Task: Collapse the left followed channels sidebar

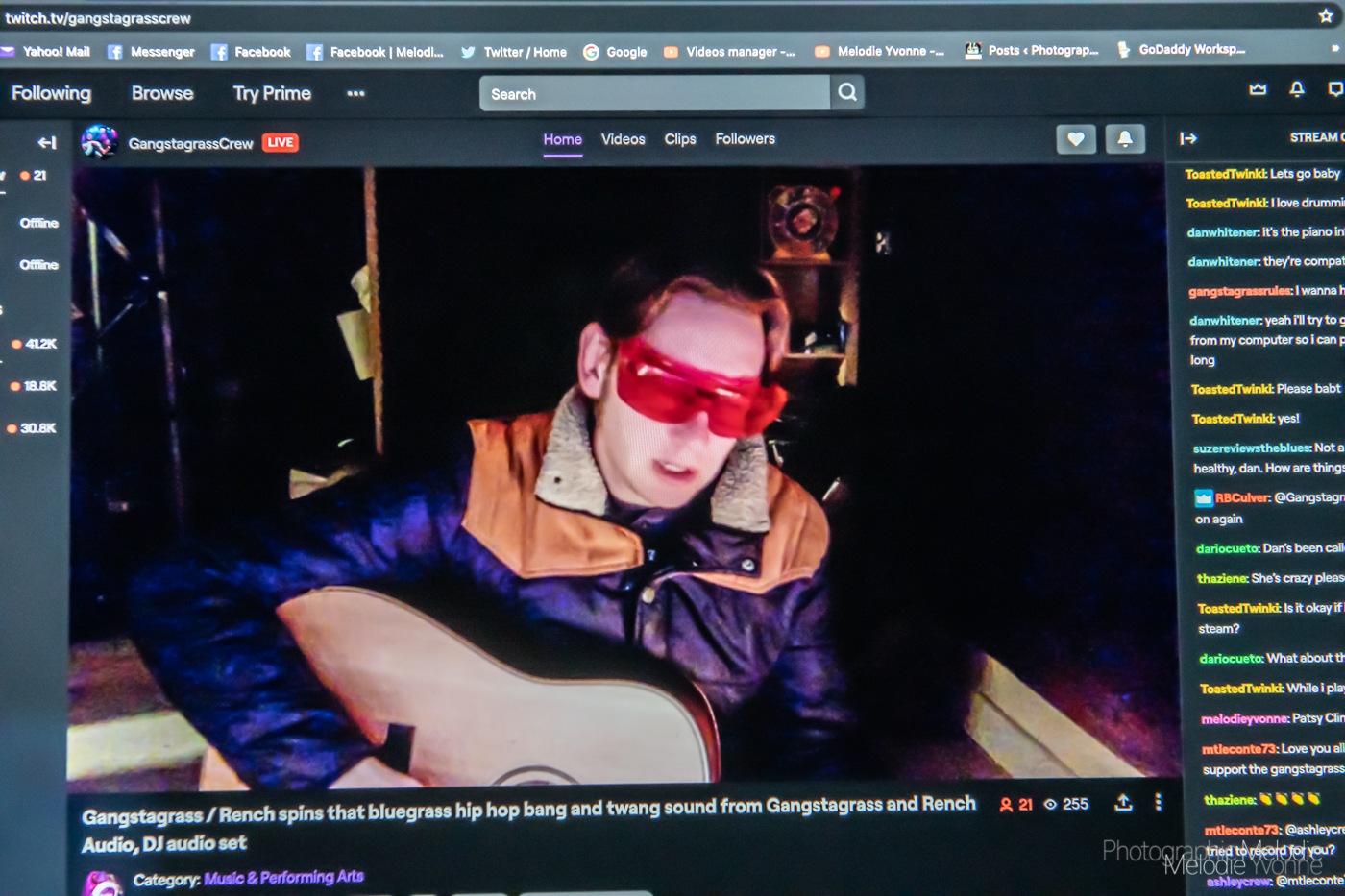Action: [x=46, y=143]
